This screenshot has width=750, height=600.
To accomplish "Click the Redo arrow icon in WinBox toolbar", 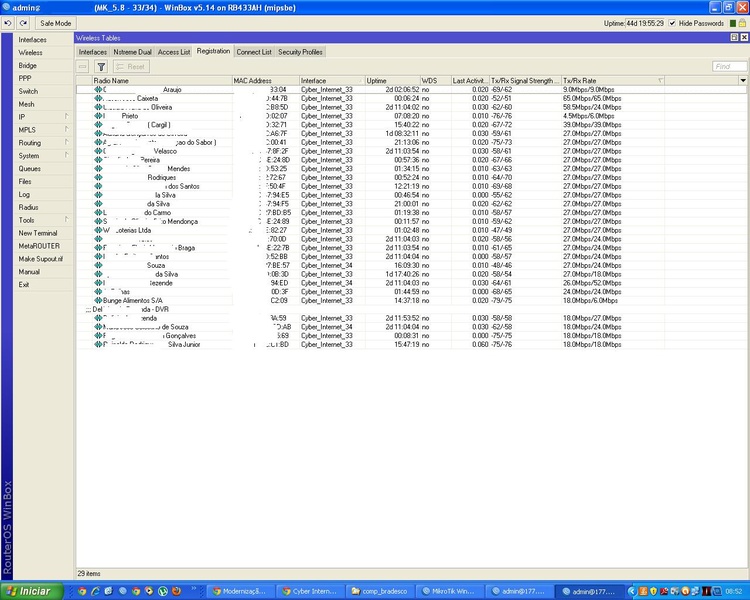I will [x=23, y=23].
